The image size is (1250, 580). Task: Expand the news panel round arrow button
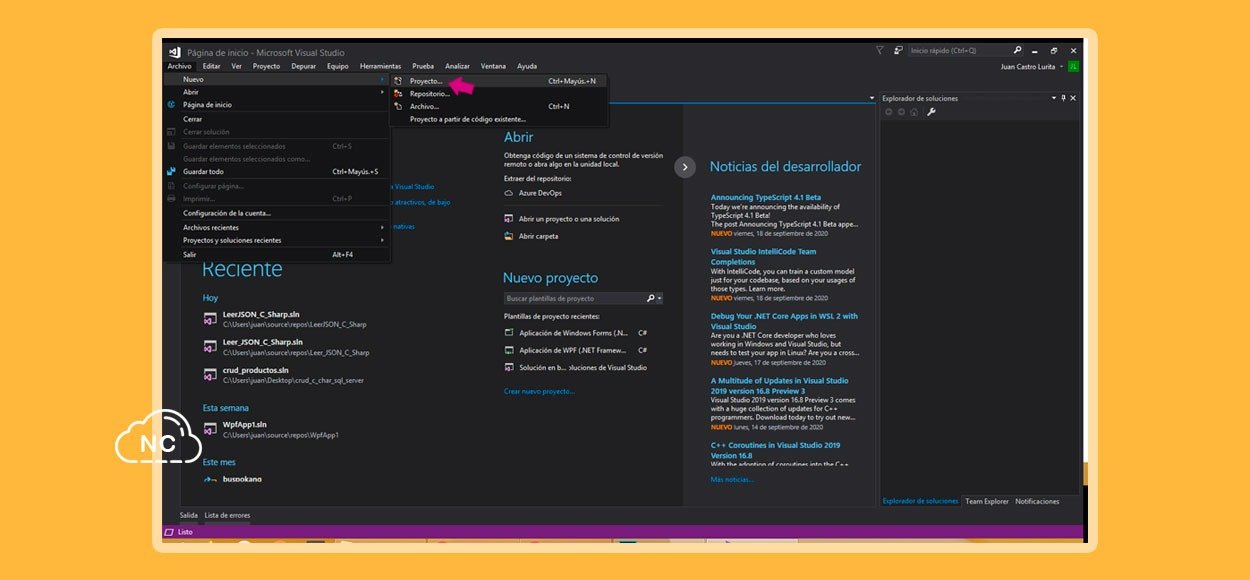point(685,167)
